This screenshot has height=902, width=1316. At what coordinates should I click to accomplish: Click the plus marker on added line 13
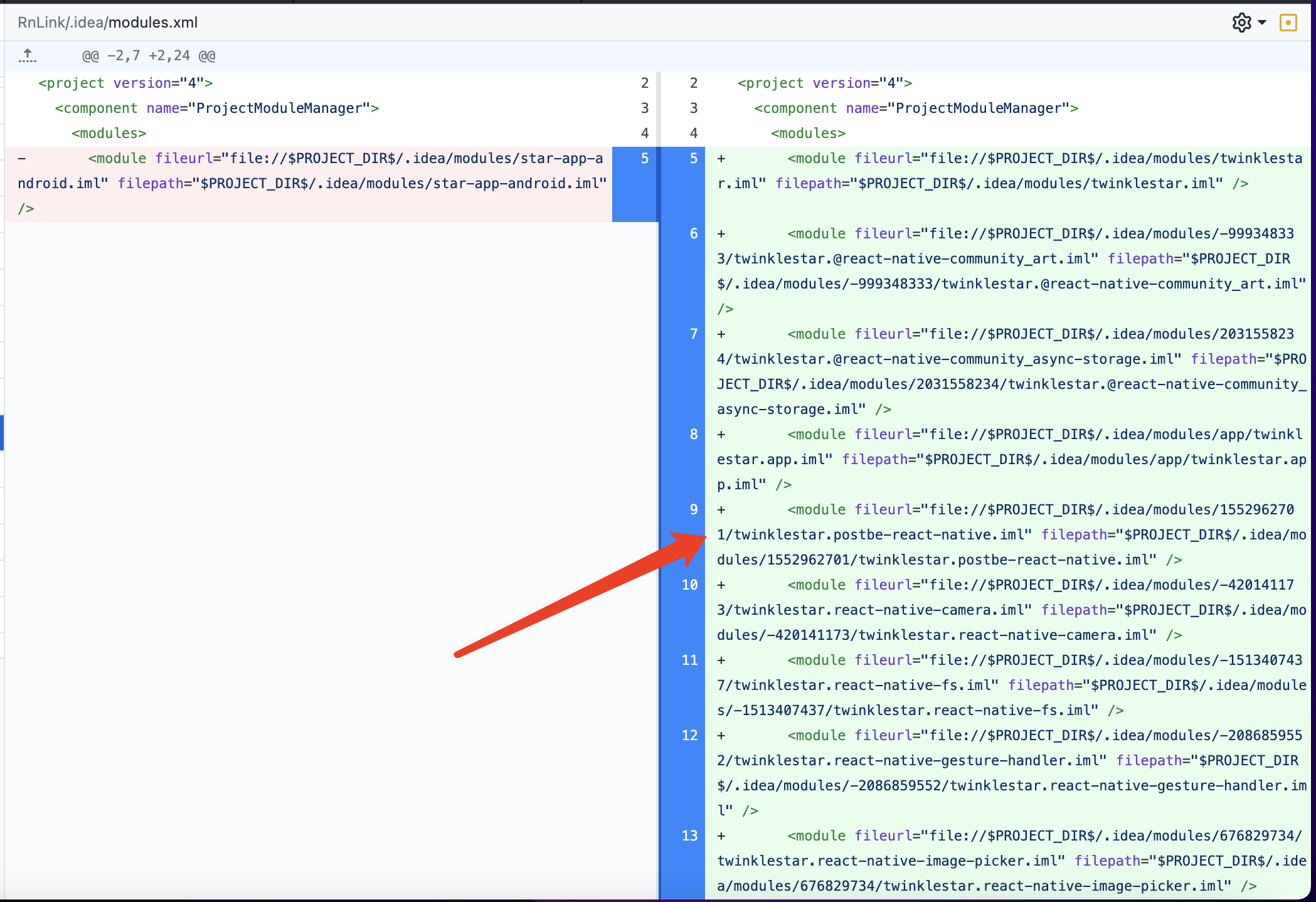click(x=721, y=836)
